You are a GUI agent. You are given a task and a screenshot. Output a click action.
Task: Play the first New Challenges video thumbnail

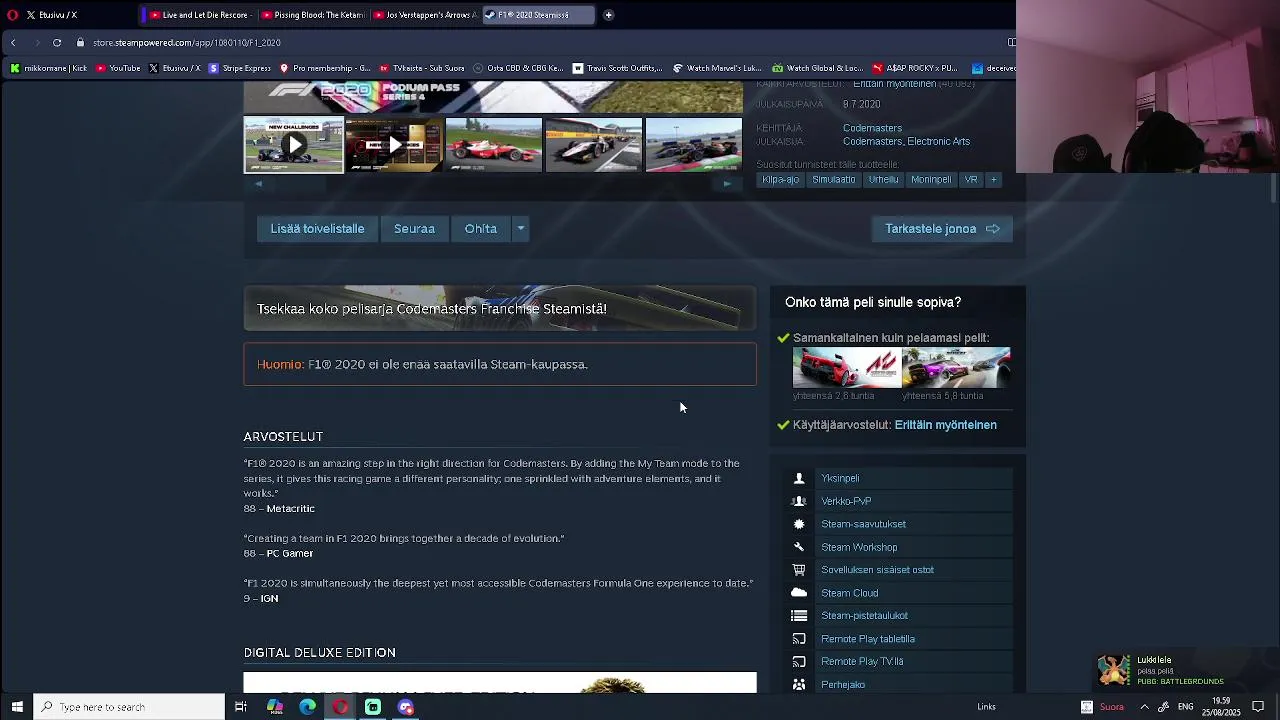[x=294, y=145]
